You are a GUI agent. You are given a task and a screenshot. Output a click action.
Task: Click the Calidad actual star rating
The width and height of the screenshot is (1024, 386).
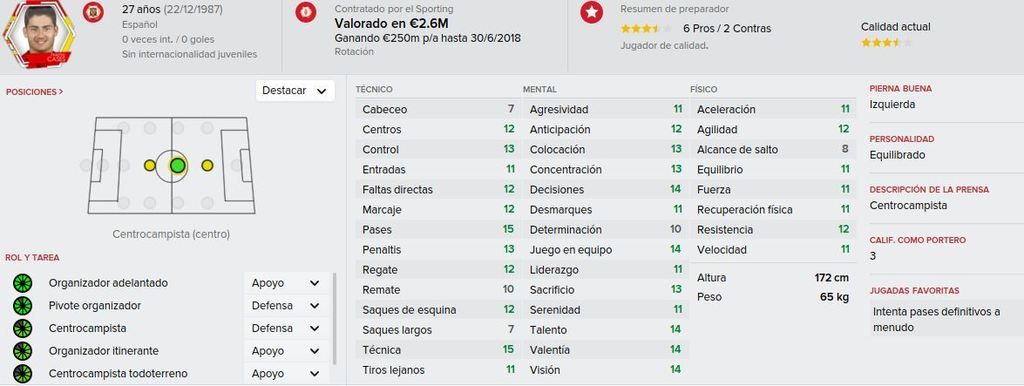pyautogui.click(x=886, y=42)
